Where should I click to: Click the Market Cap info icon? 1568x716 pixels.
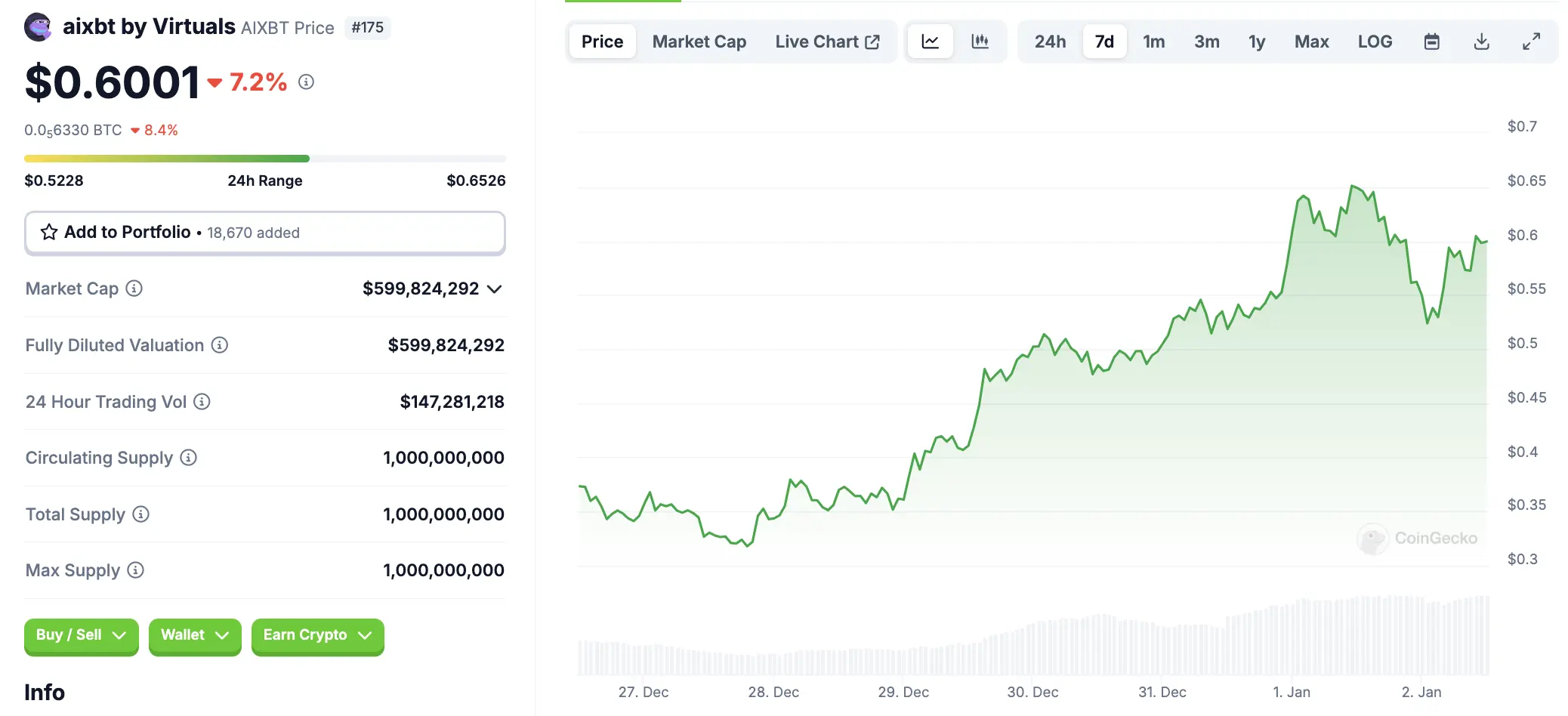(x=134, y=289)
